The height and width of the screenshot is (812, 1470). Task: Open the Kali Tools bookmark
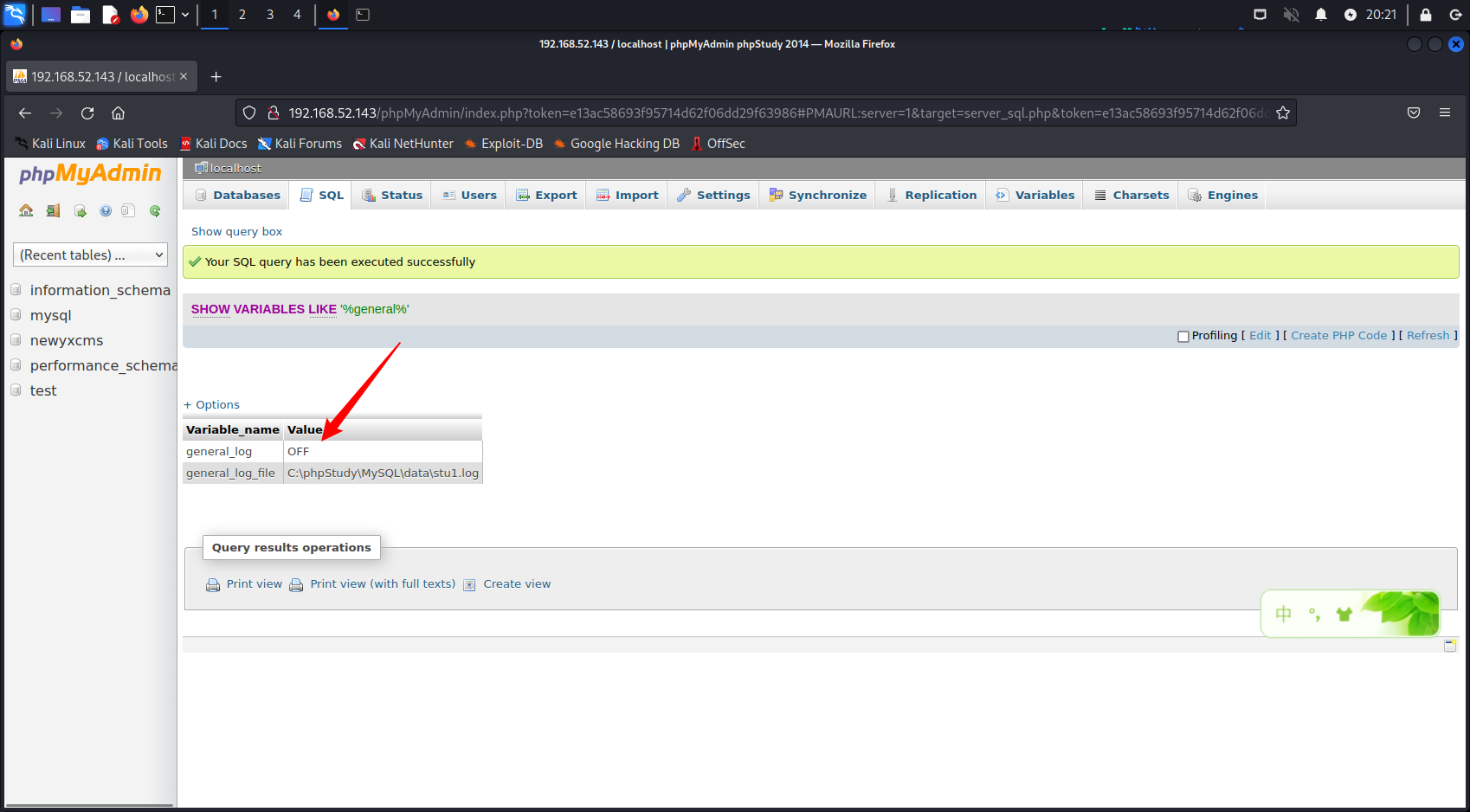(132, 144)
